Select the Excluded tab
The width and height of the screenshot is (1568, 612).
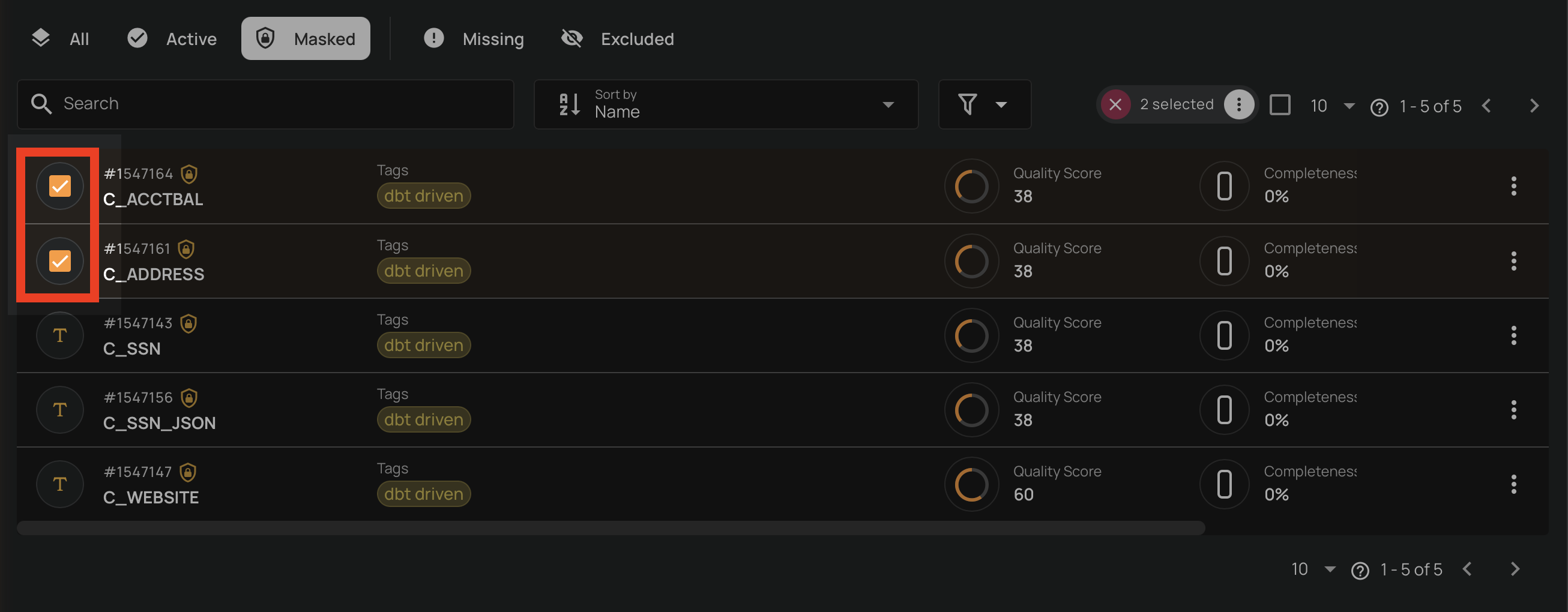(617, 39)
